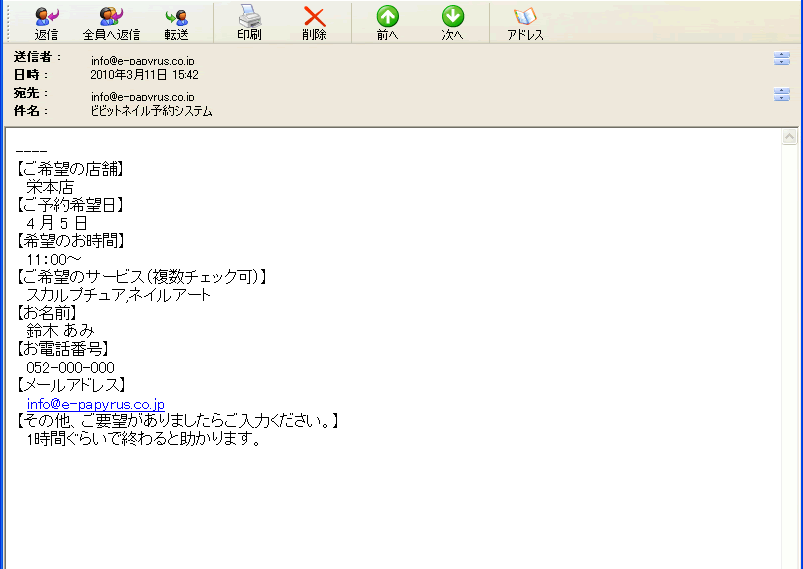This screenshot has width=803, height=569.
Task: Click the scrollbar up arrow in message body
Action: [x=789, y=137]
